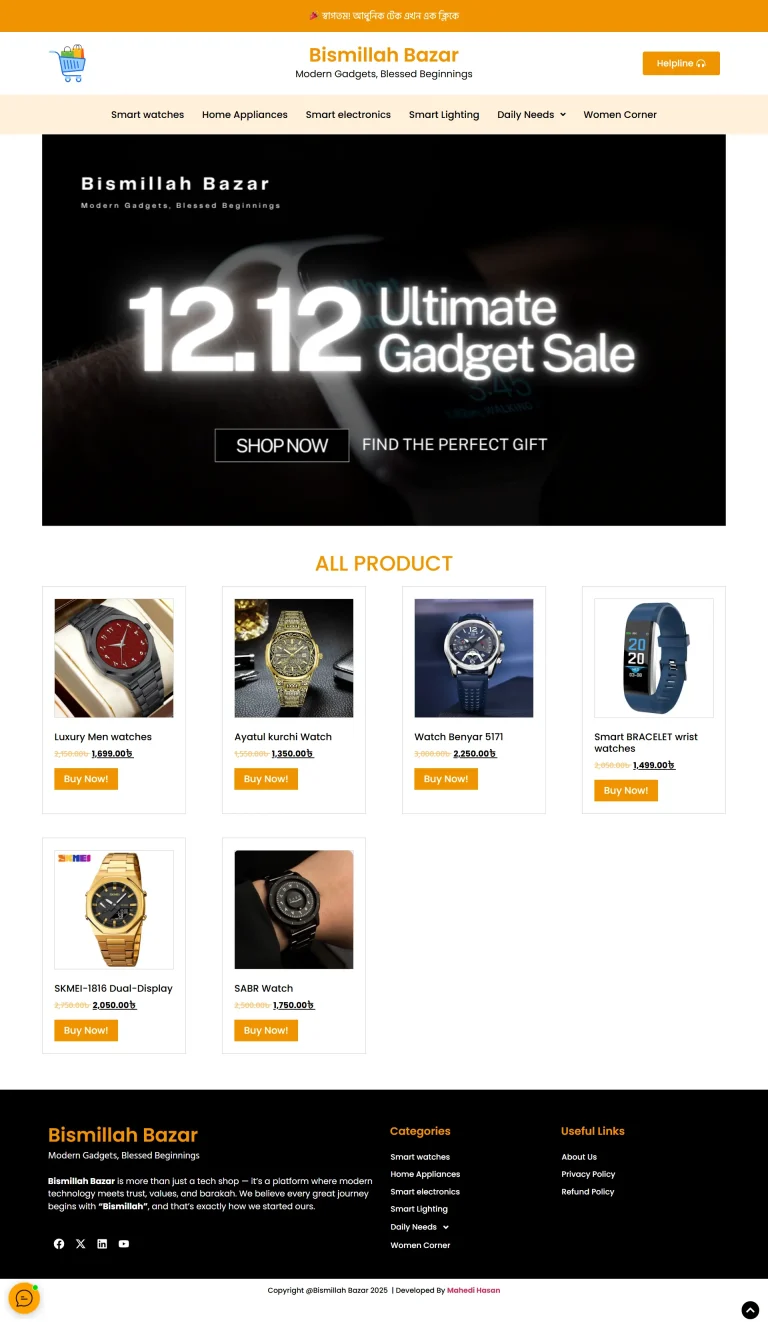This screenshot has width=768, height=1322.
Task: Expand Daily Needs chevron in footer categories
Action: pyautogui.click(x=446, y=1227)
